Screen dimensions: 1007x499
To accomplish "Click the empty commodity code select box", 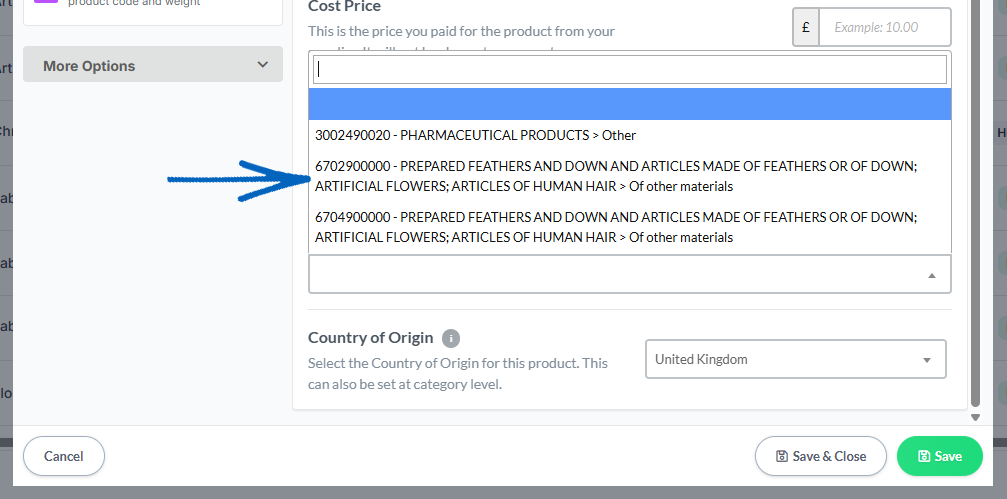I will (x=629, y=274).
